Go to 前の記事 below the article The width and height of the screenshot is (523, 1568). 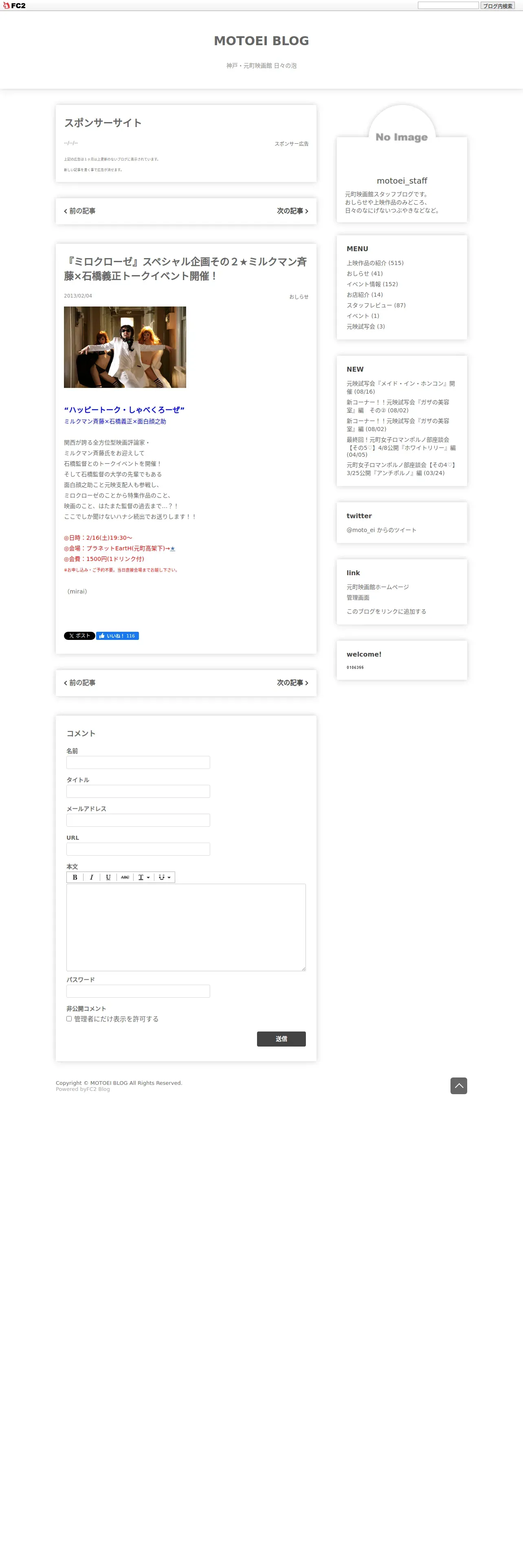coord(80,683)
